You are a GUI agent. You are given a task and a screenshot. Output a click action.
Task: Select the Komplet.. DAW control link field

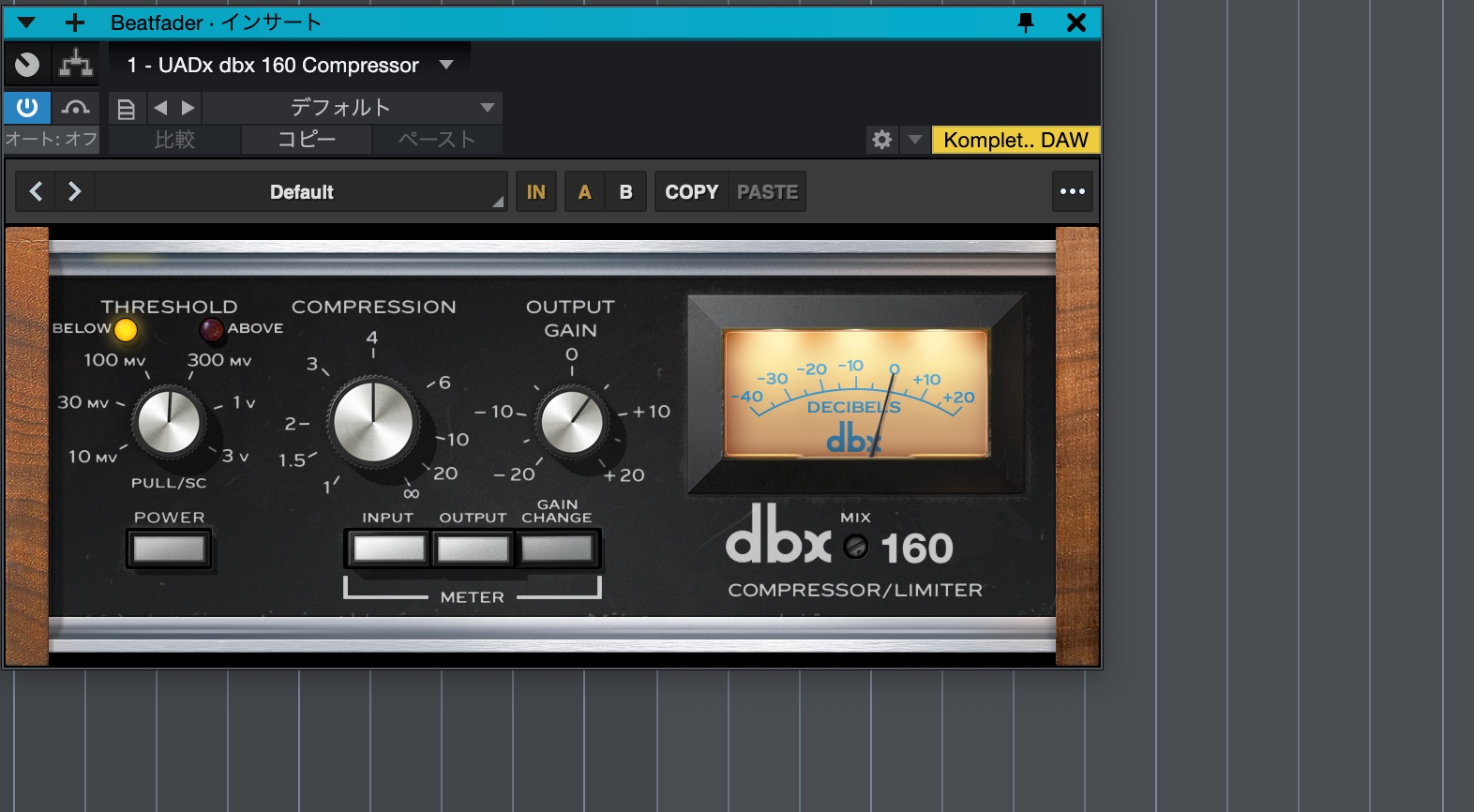1015,140
